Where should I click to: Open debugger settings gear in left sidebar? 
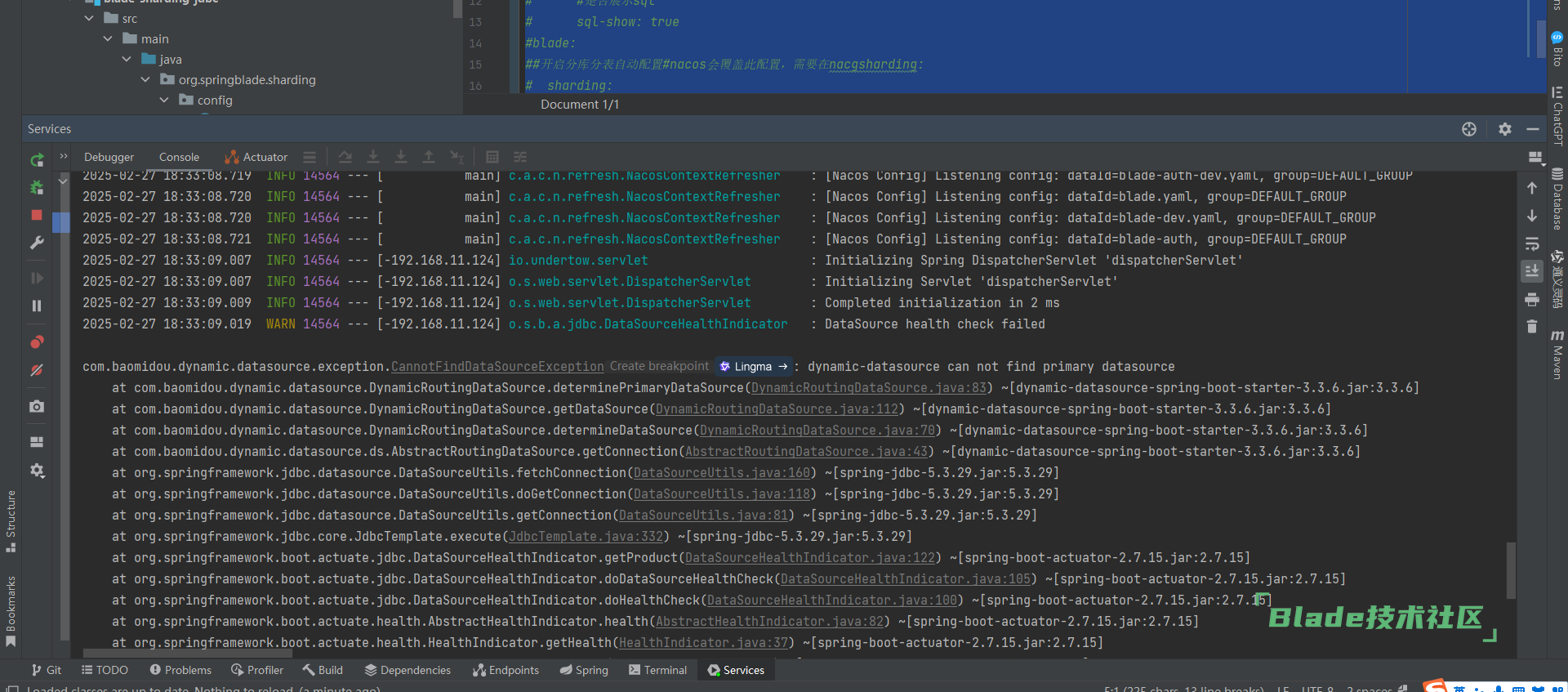37,471
